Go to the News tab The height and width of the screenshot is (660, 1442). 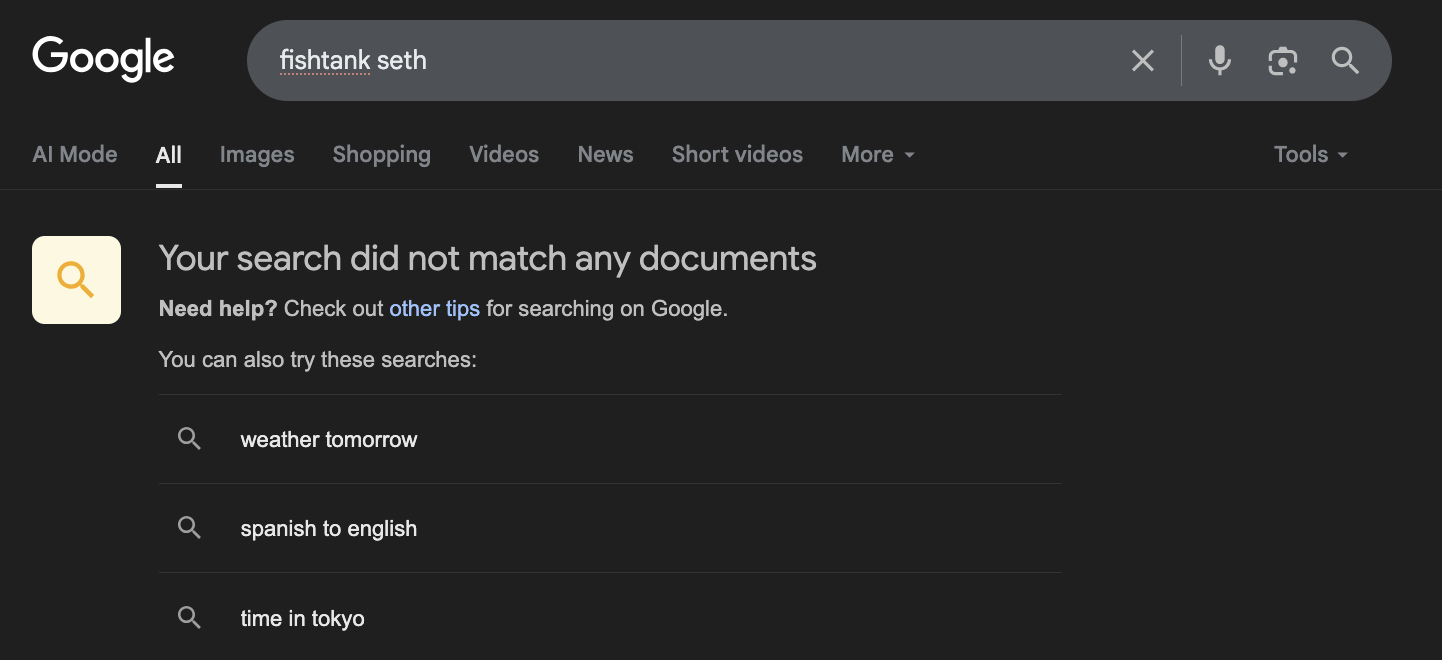pyautogui.click(x=605, y=155)
